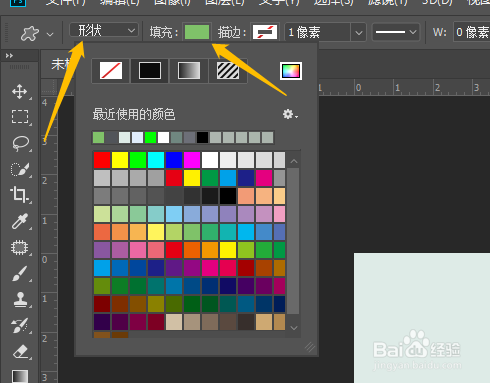Pick the bright green recent color swatch

pos(150,137)
